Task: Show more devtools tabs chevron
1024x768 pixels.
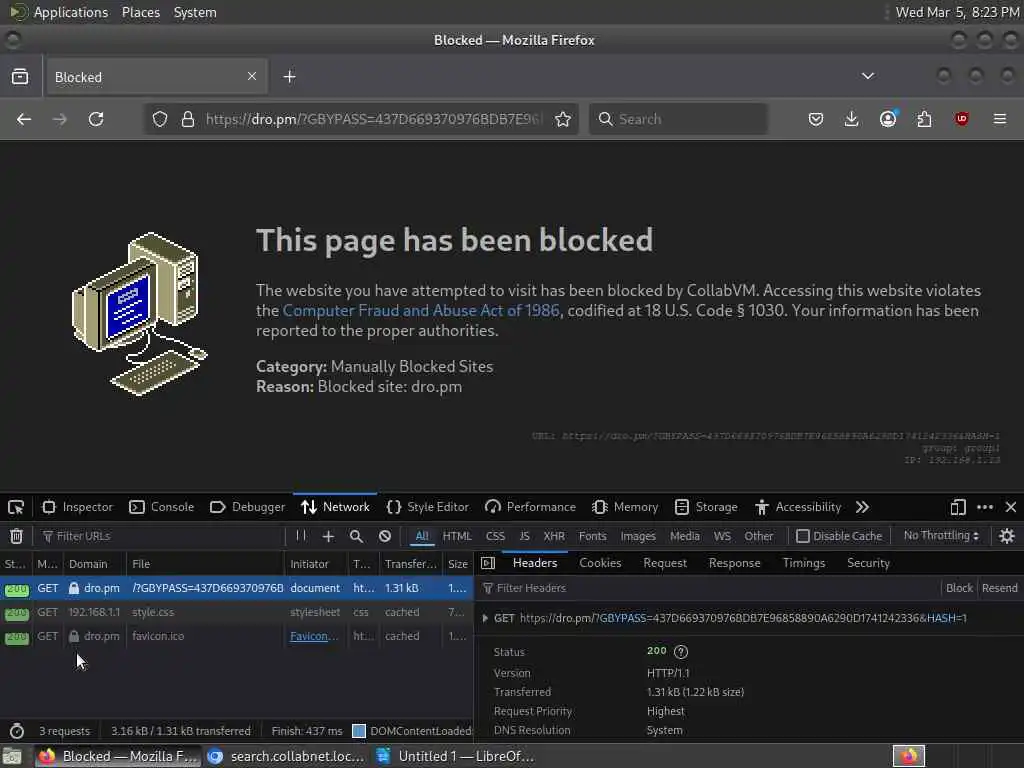Action: point(862,507)
